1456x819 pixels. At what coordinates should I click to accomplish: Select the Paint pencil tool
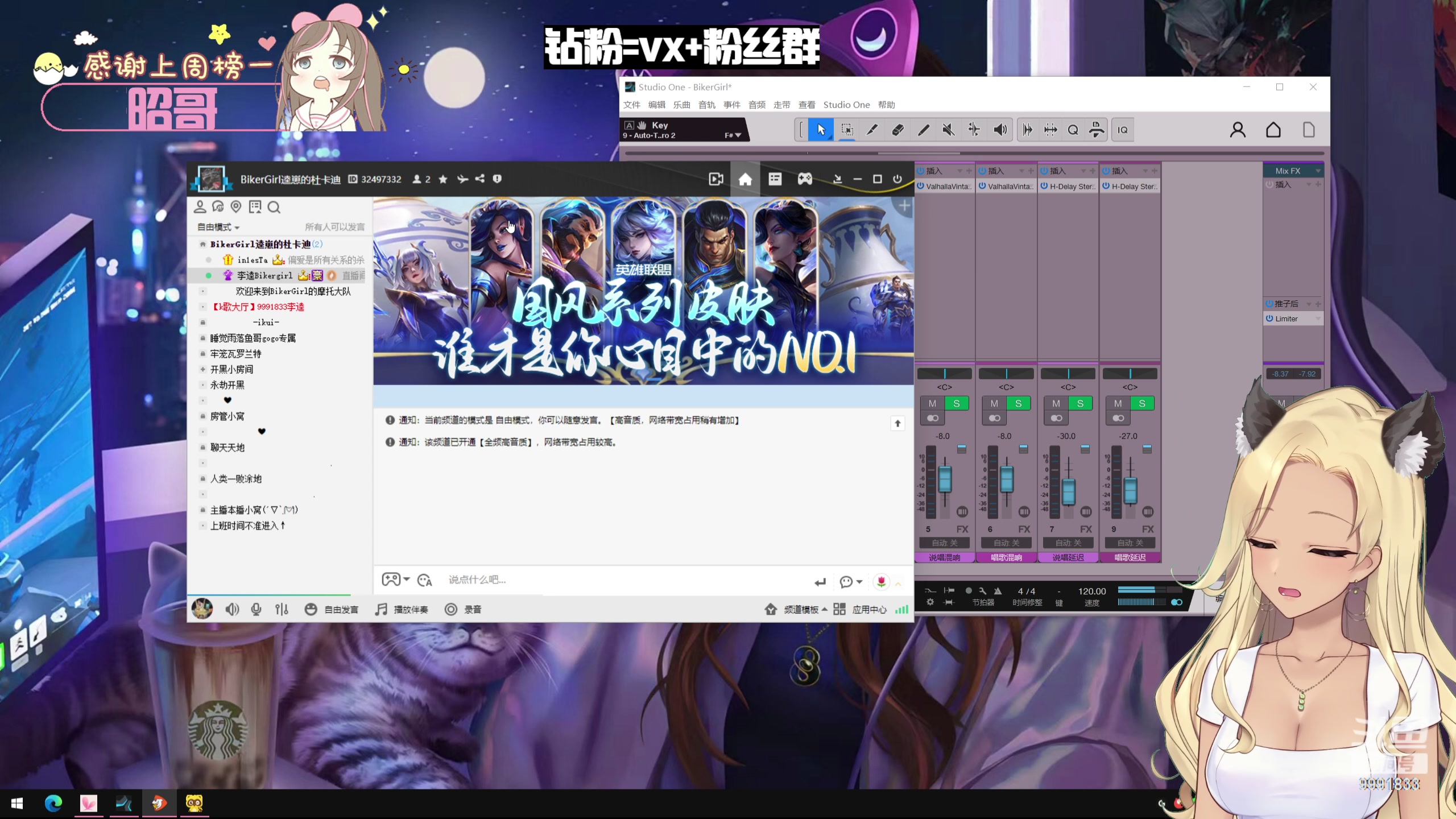(923, 130)
